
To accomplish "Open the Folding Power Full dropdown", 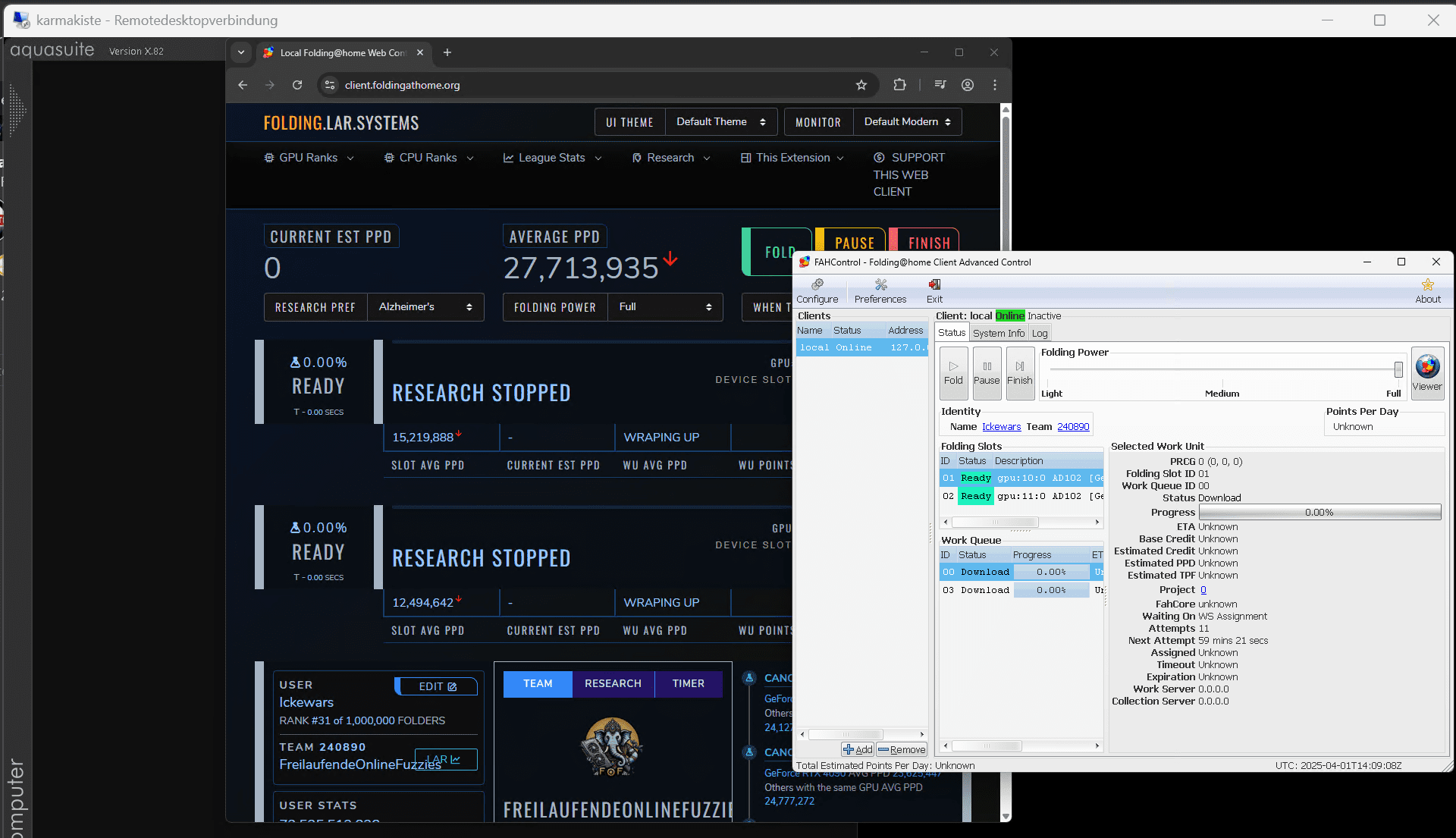I will pyautogui.click(x=665, y=307).
